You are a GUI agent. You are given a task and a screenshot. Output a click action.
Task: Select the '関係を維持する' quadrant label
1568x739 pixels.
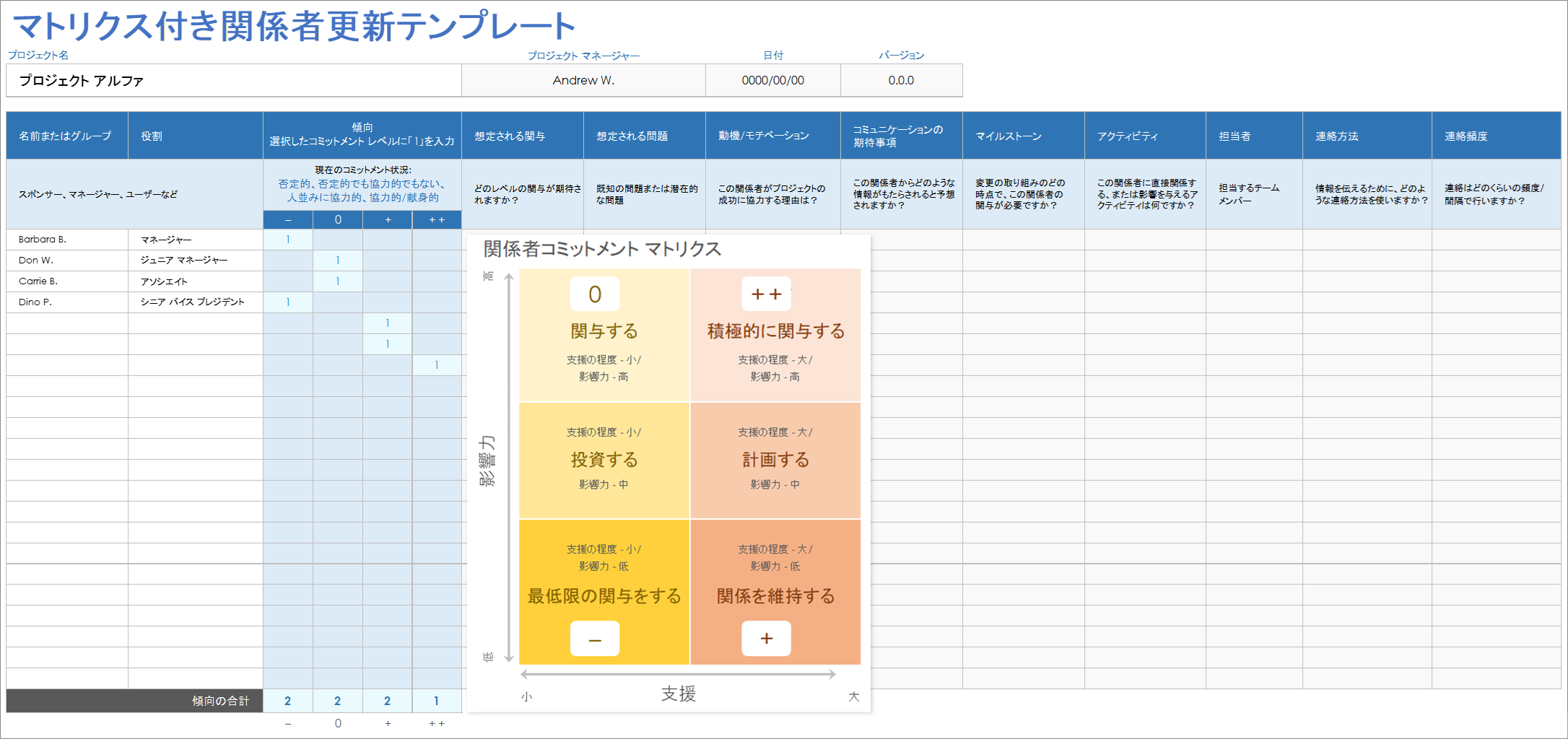776,596
